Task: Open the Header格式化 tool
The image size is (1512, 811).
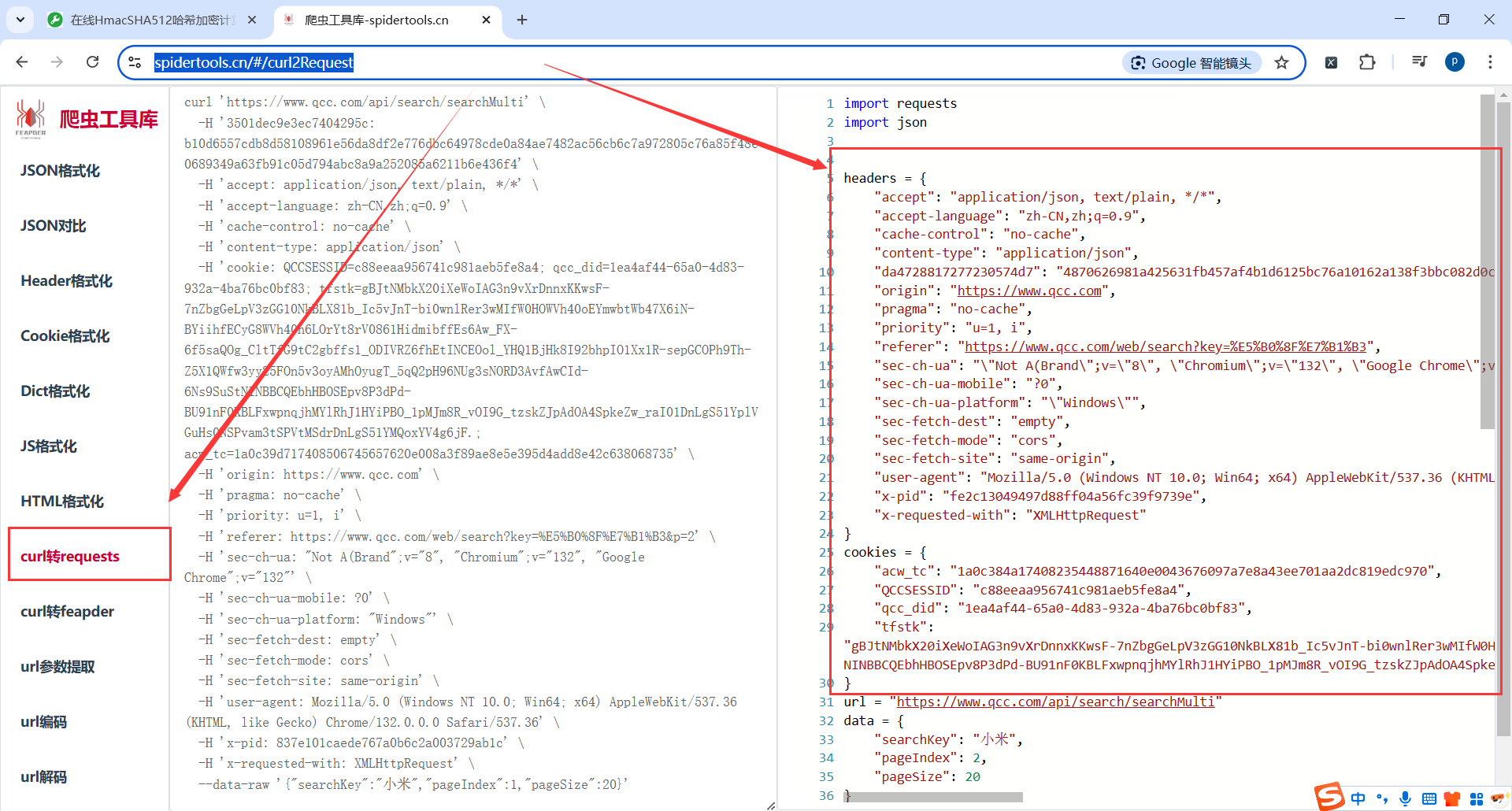Action: click(67, 281)
